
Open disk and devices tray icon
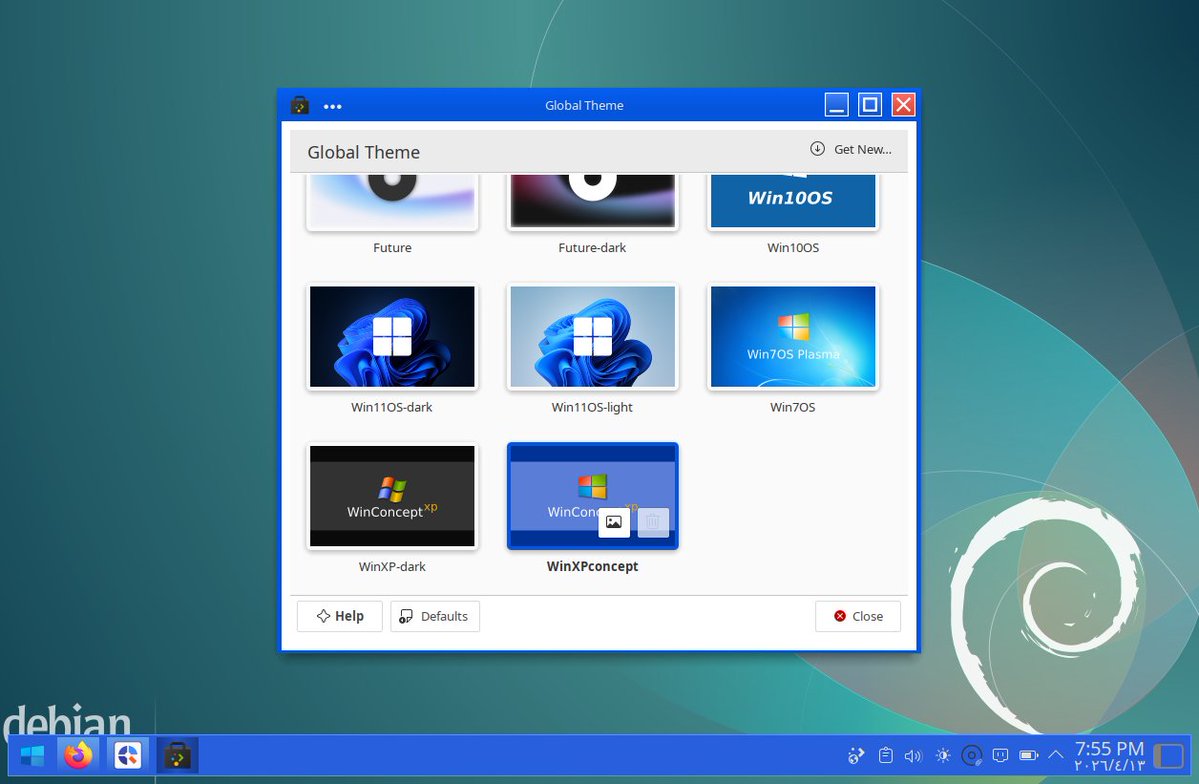pos(972,756)
